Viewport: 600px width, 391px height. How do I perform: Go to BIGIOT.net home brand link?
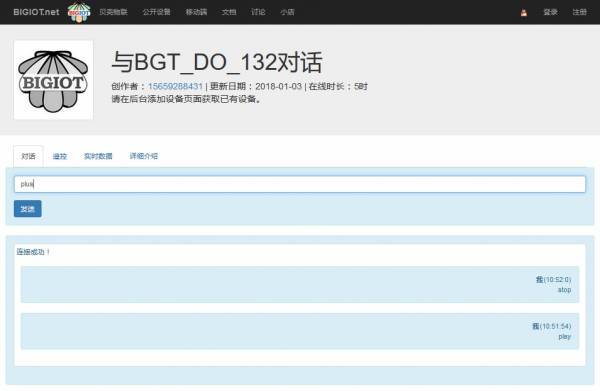(36, 12)
